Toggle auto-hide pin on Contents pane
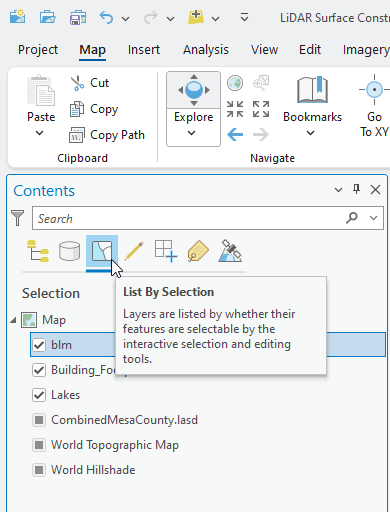The image size is (390, 512). tap(357, 189)
